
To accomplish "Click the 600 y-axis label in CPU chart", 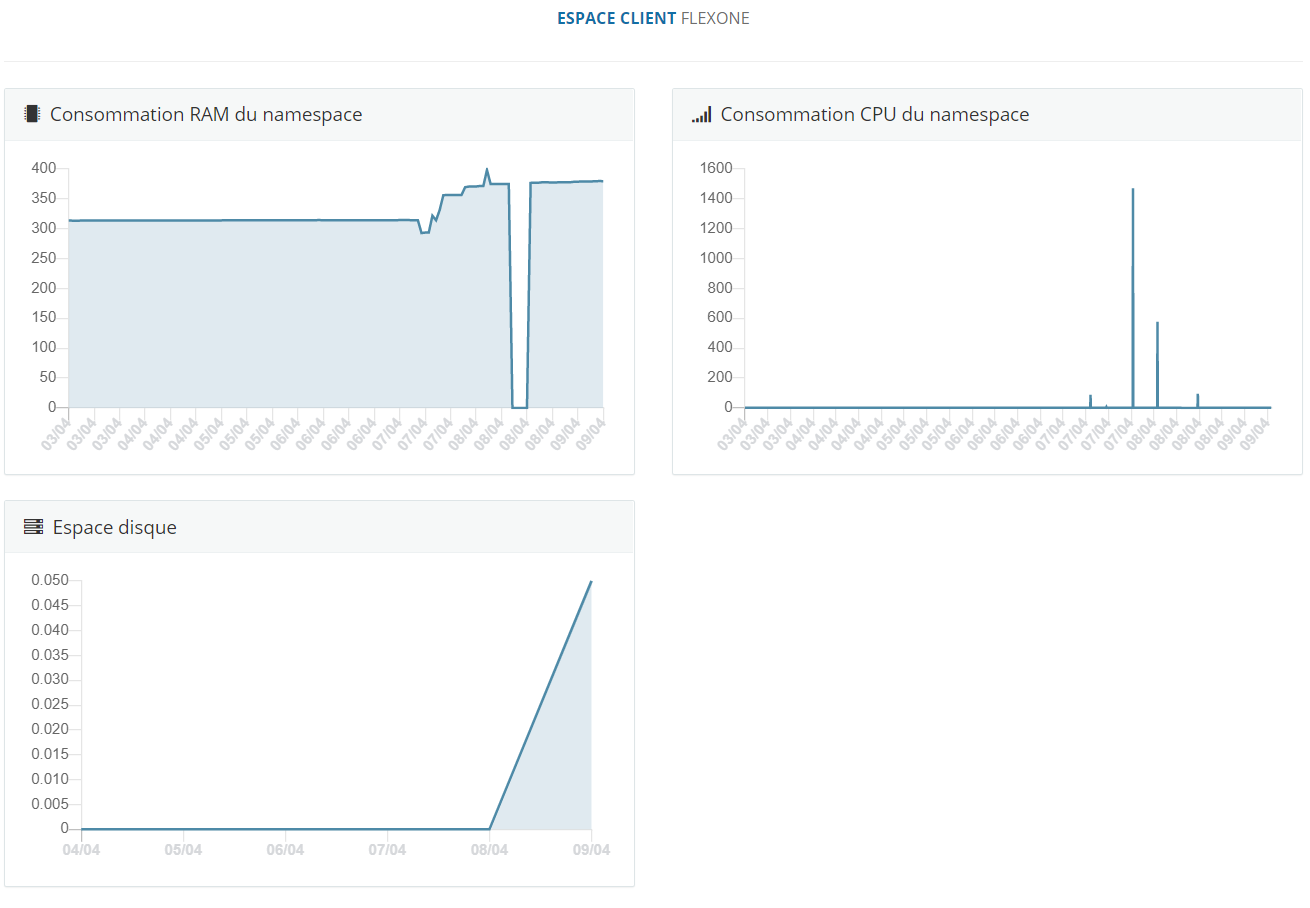I will (720, 318).
